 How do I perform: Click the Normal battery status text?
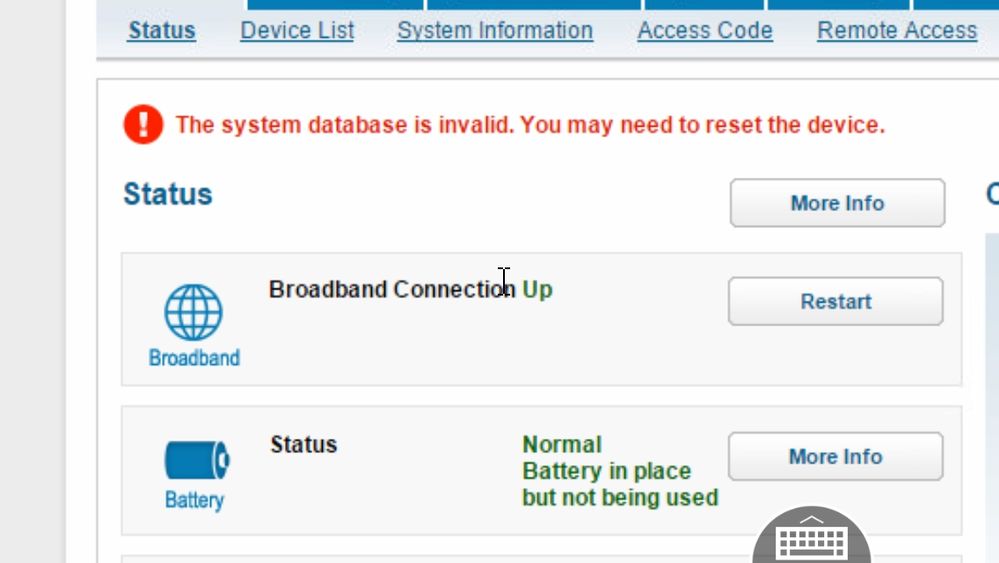562,444
